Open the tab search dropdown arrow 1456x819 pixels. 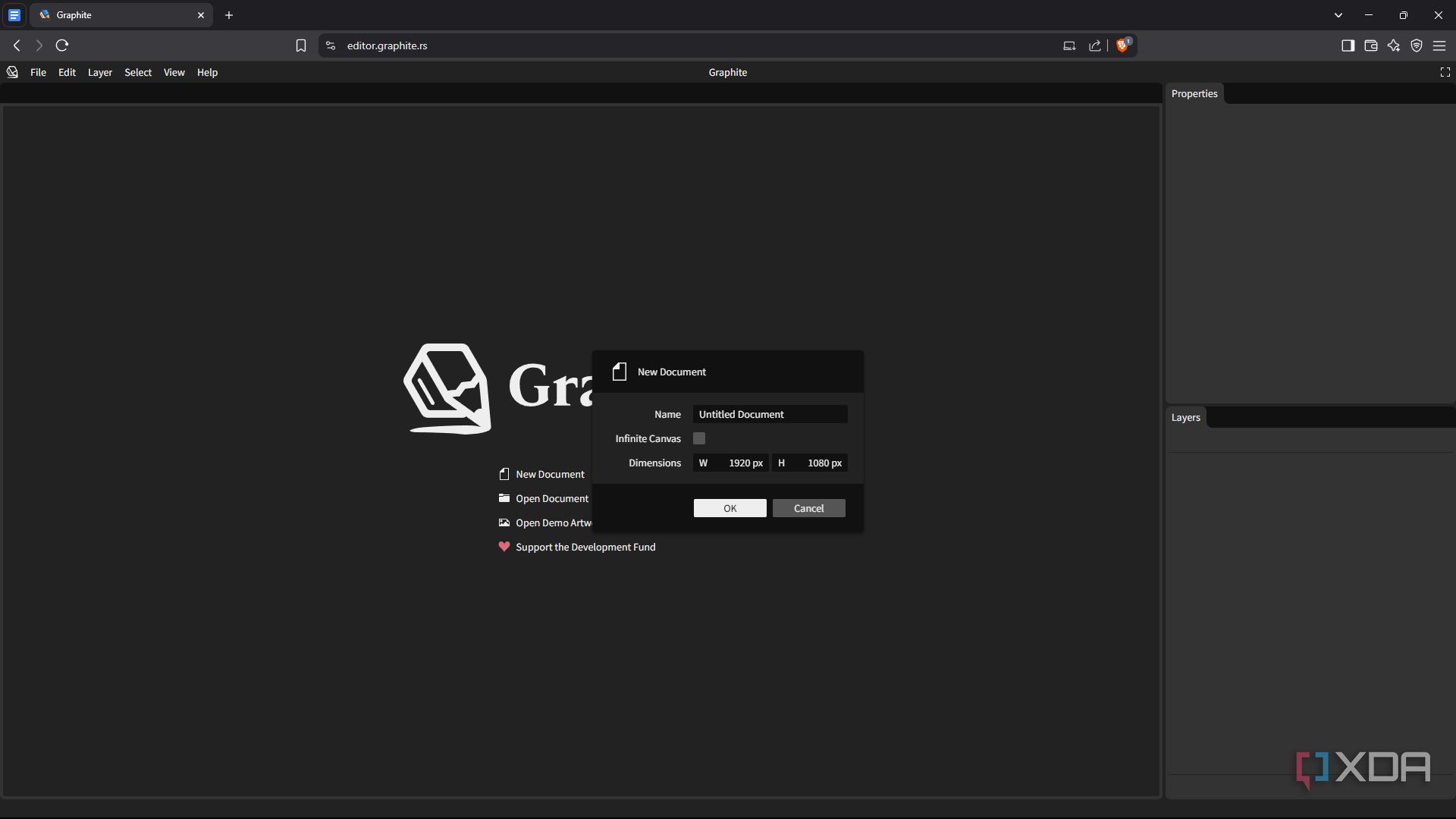[1338, 15]
